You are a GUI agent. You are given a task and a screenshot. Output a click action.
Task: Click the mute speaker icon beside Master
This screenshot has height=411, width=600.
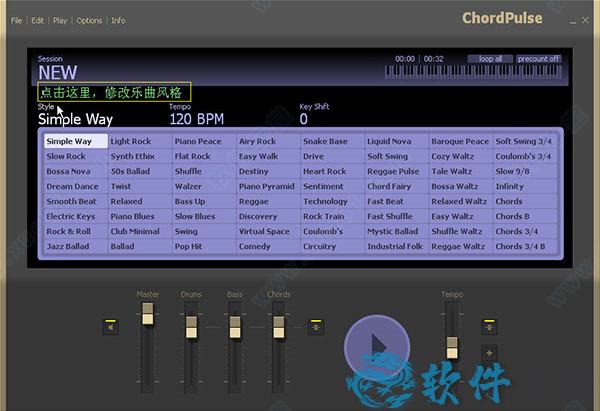(110, 326)
